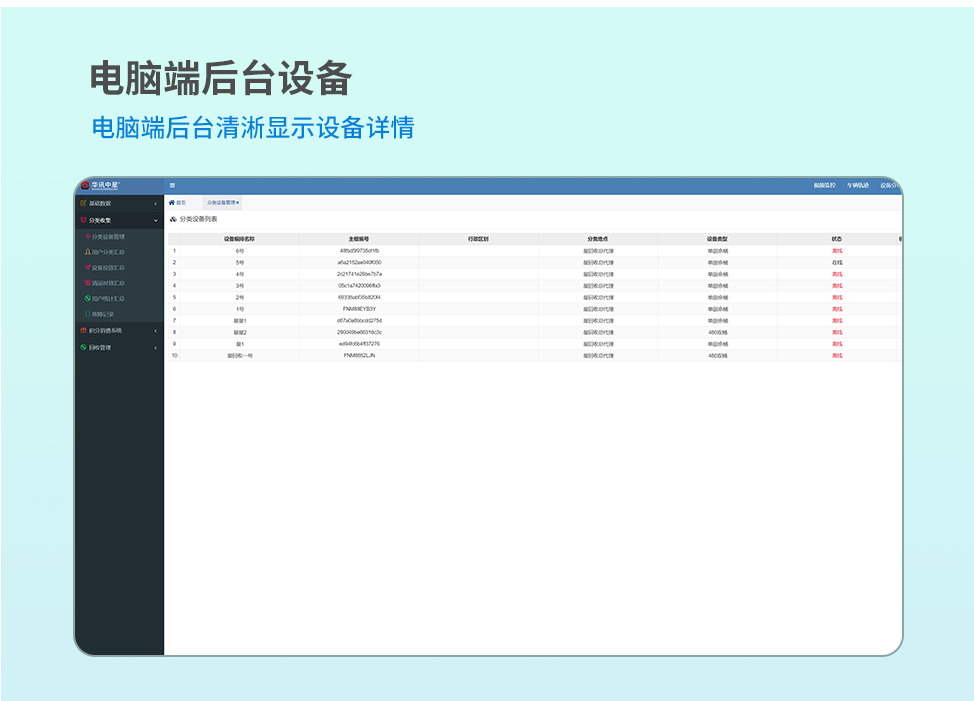Open 车辆轨迹 in the top bar
Viewport: 974px width, 701px height.
pos(857,185)
